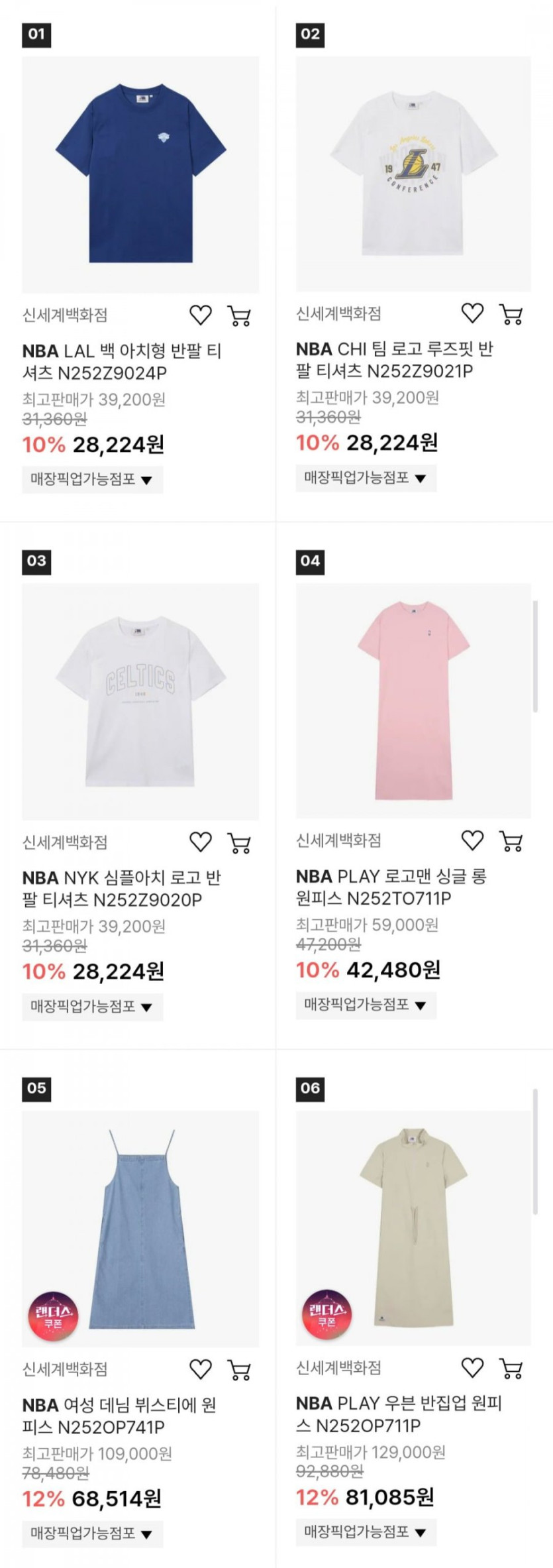Viewport: 553px width, 1568px height.
Task: Add CHI team logo t-shirt to cart
Action: (x=511, y=314)
